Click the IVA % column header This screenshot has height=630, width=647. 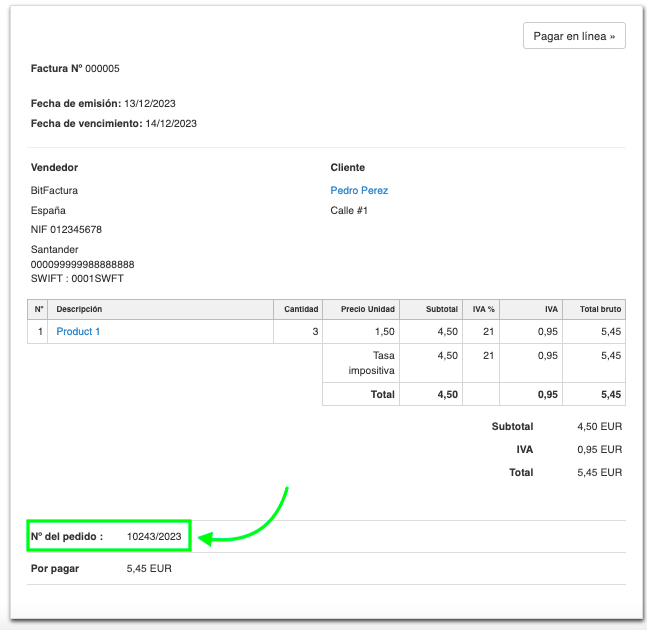click(x=484, y=309)
